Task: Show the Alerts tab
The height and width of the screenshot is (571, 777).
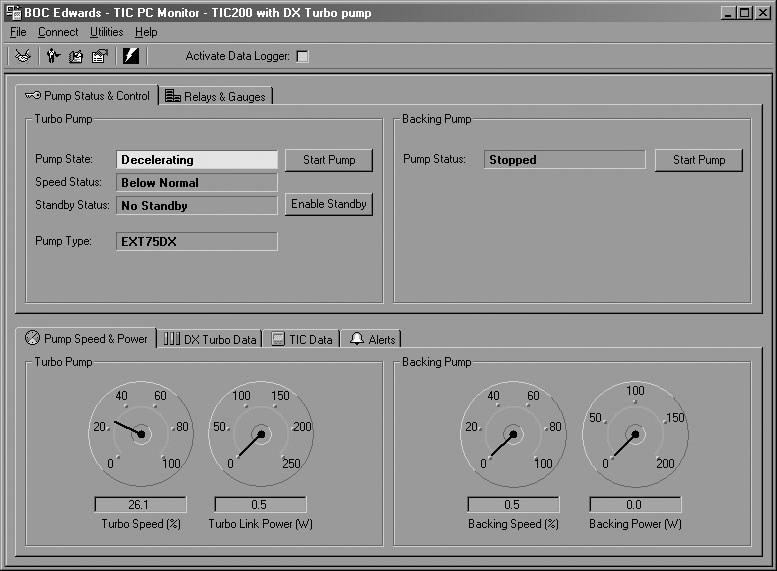Action: coord(372,340)
